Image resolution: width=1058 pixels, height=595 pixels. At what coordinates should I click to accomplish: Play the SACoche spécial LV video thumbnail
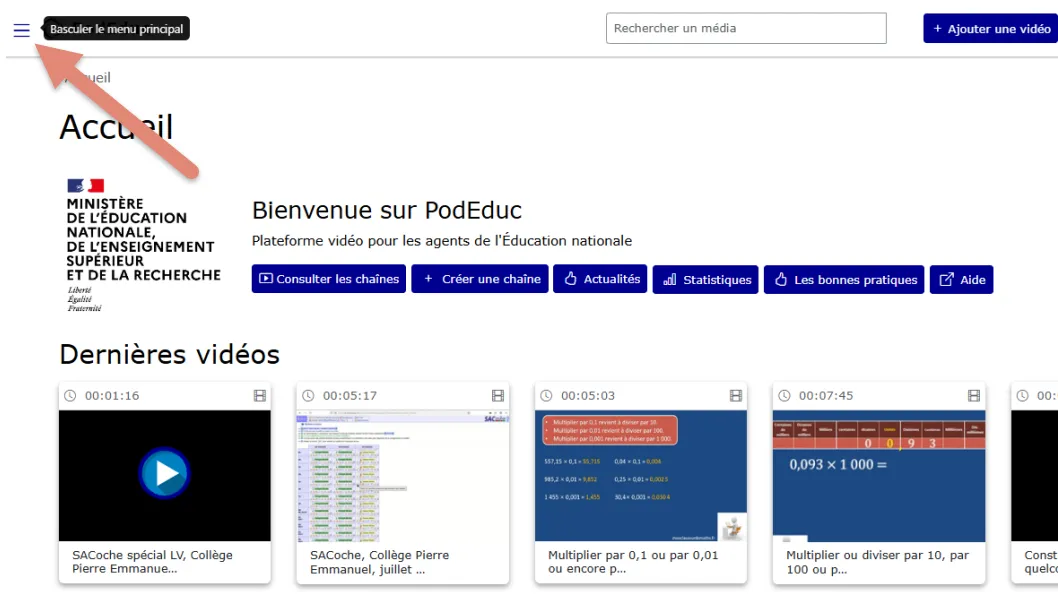click(165, 475)
